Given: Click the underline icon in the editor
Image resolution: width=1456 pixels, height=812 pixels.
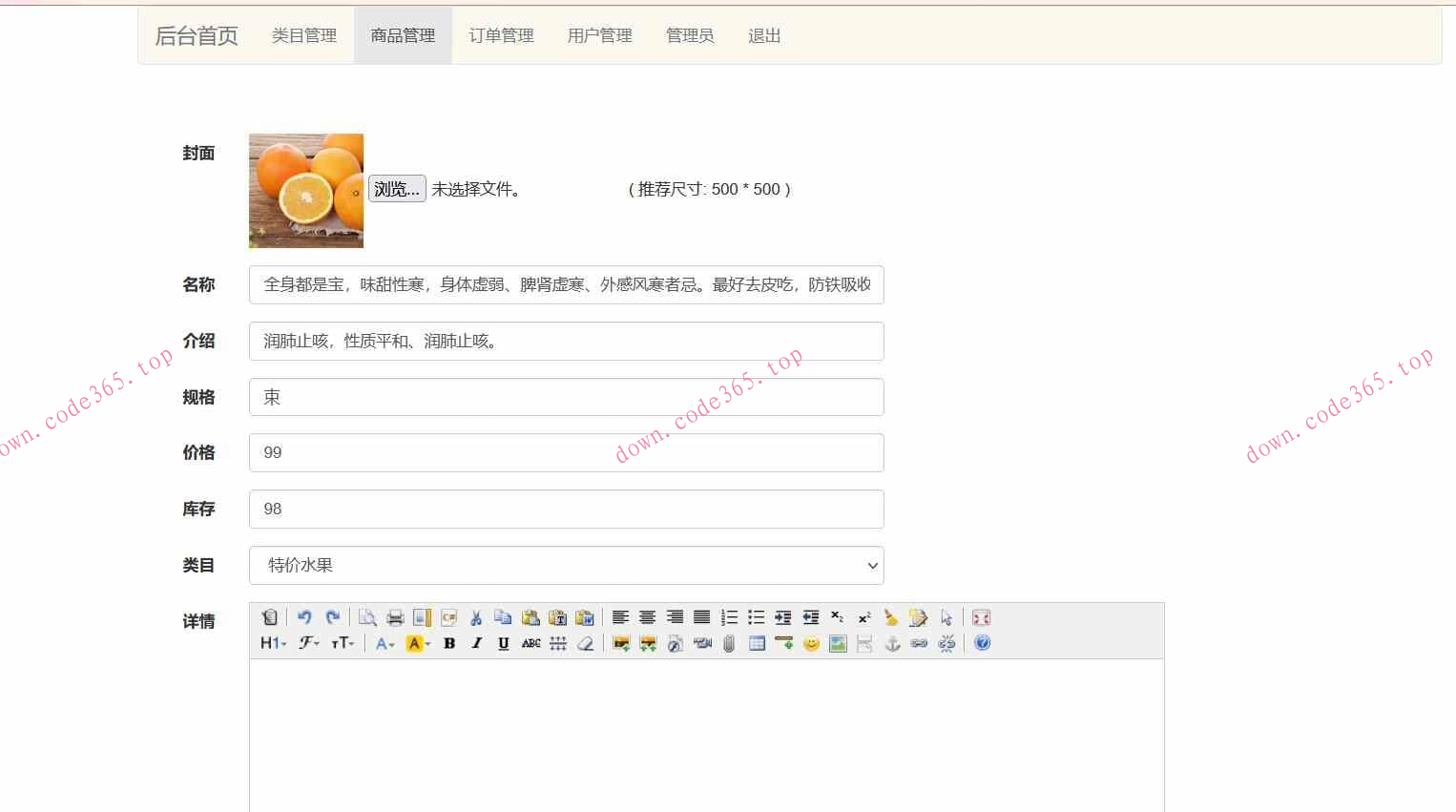Looking at the screenshot, I should [x=503, y=643].
